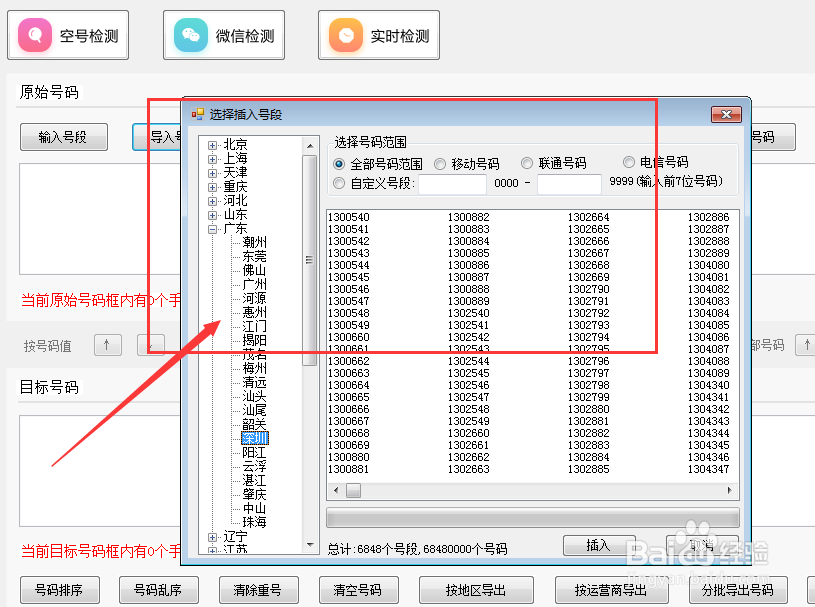Click the 号码排序 button

[59, 590]
